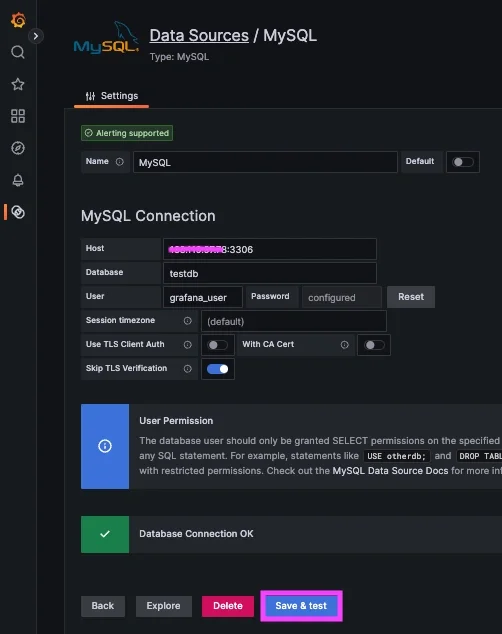Screen dimensions: 502x634
Task: Open Explore with the Explore button
Action: coord(163,606)
